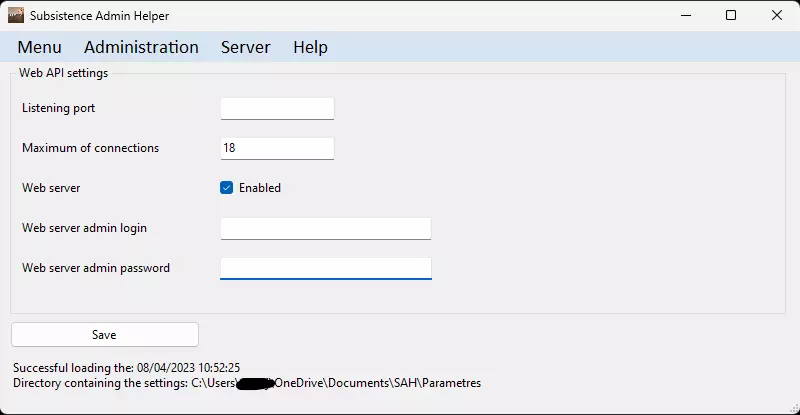Open the Menu menu

click(39, 47)
